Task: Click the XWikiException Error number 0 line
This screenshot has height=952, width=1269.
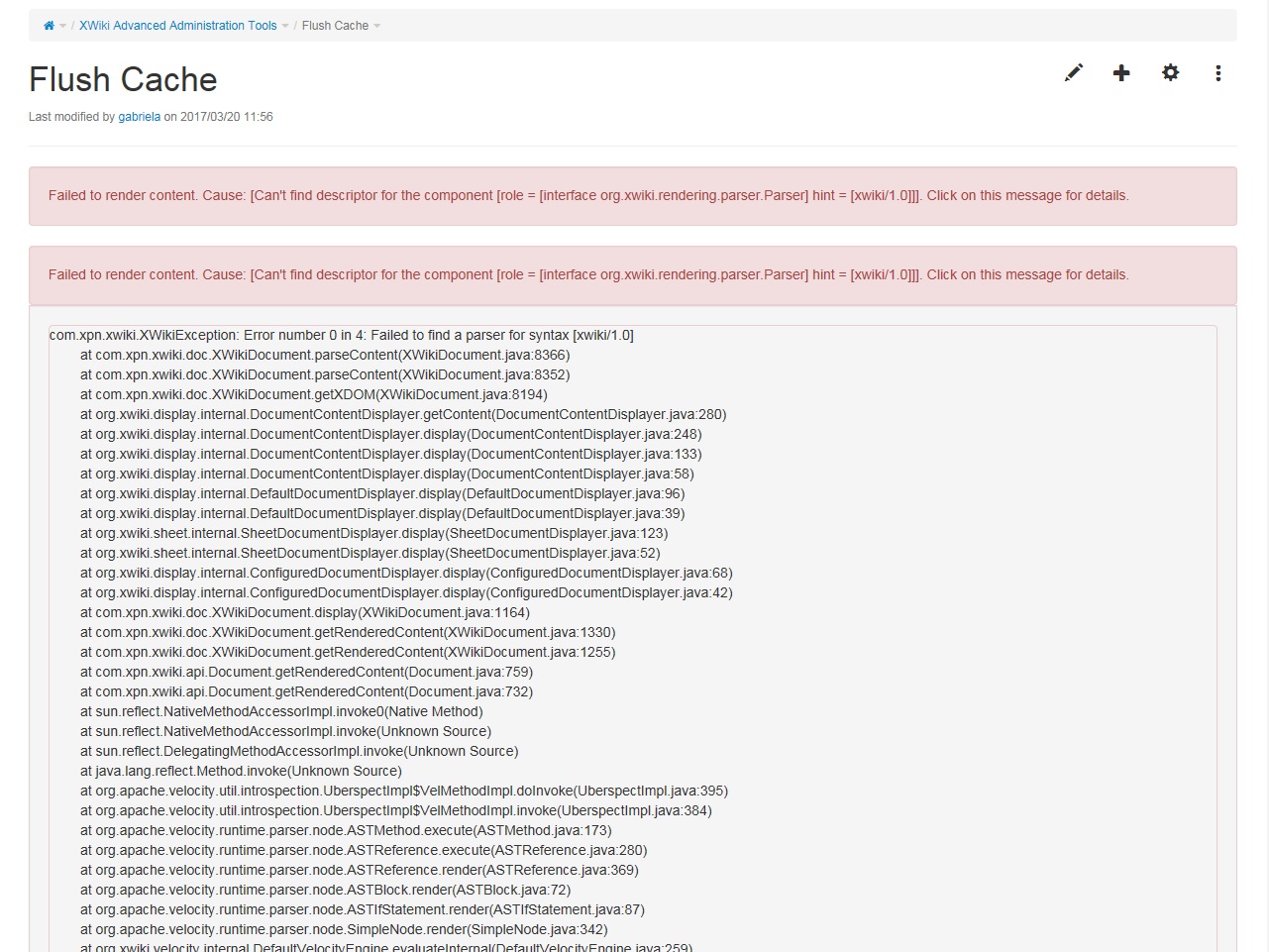Action: point(342,335)
